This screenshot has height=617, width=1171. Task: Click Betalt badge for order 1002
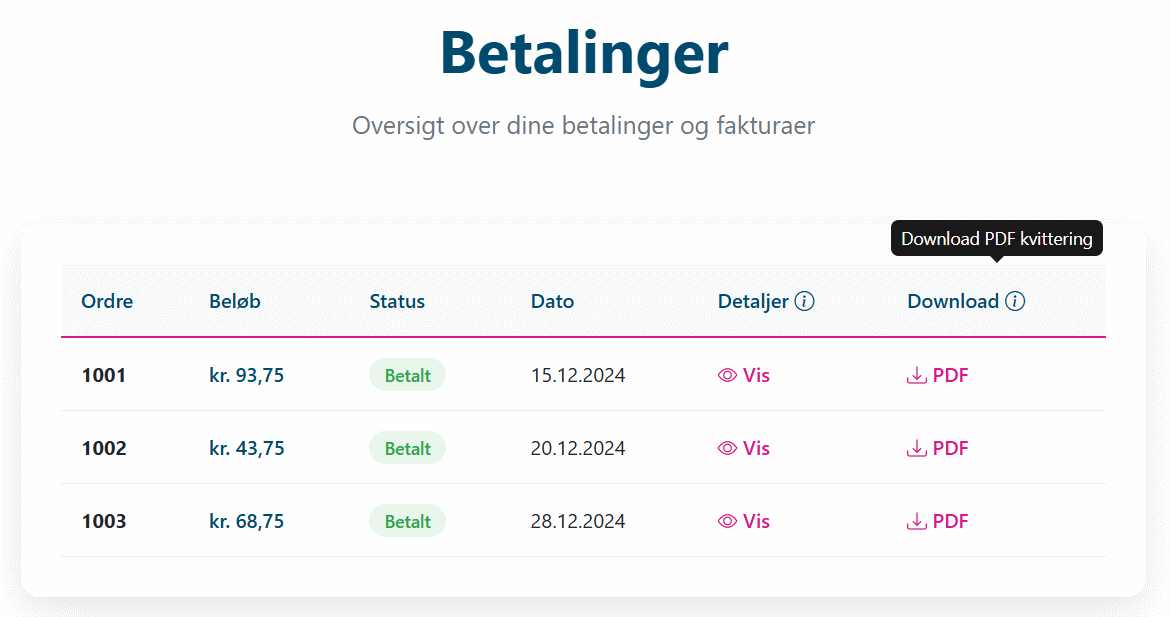408,448
